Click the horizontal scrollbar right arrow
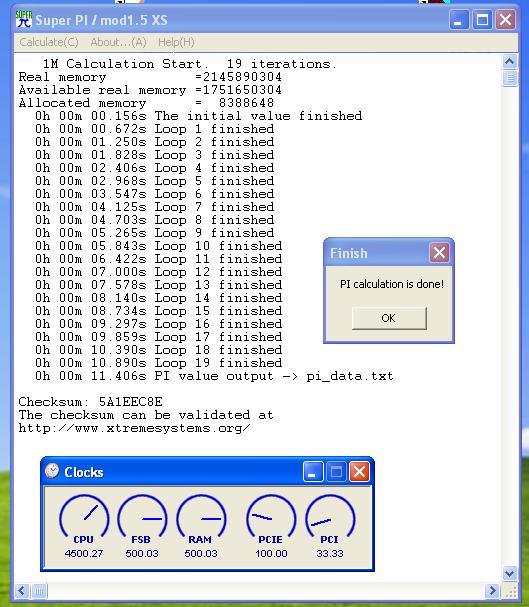 pos(493,591)
